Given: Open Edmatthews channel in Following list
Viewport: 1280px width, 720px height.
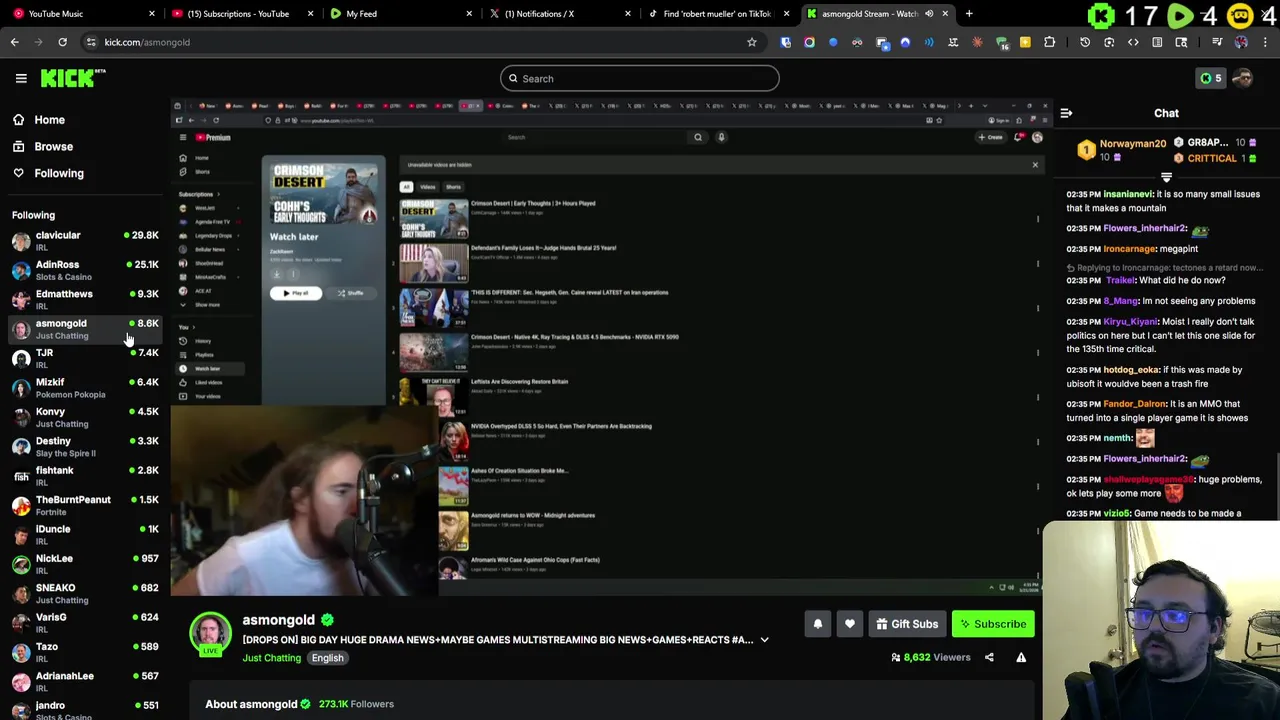Looking at the screenshot, I should coord(85,299).
